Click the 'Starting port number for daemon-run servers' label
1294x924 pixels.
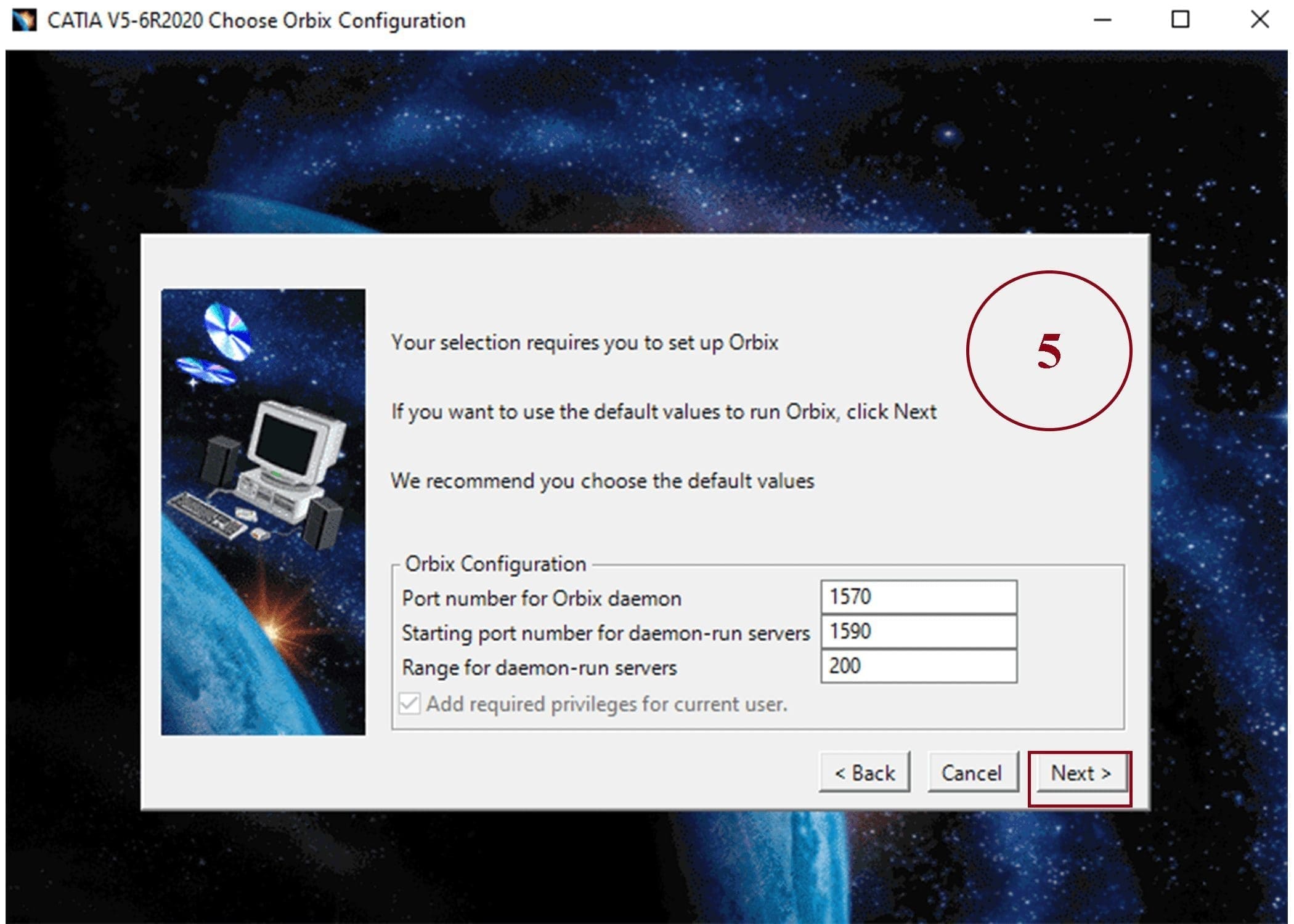(606, 633)
